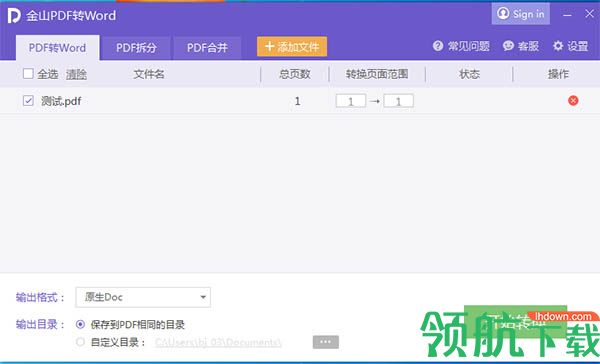The width and height of the screenshot is (600, 364).
Task: Minimize the 金山PDF转Word window
Action: click(x=567, y=15)
